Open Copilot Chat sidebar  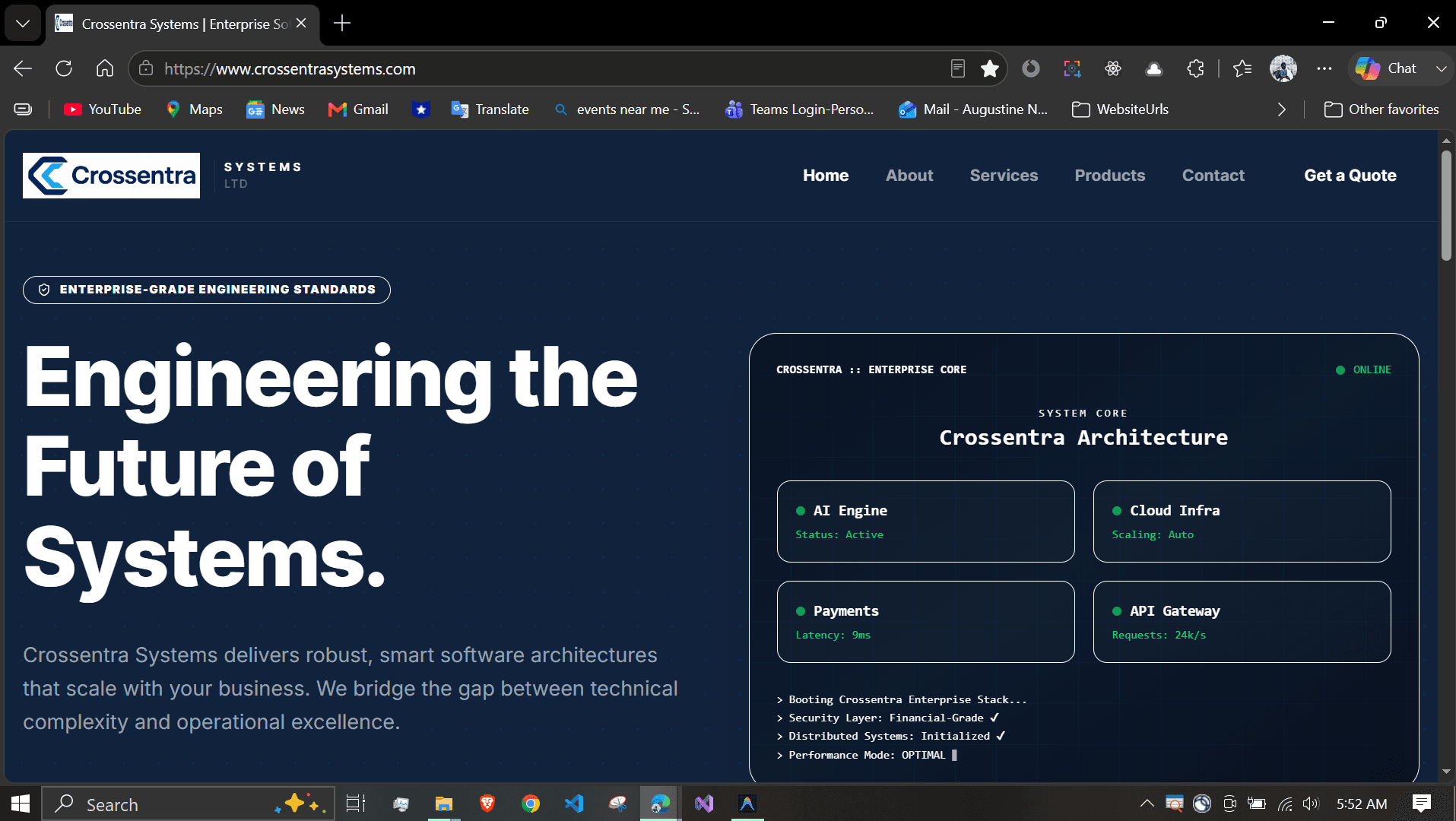1386,68
